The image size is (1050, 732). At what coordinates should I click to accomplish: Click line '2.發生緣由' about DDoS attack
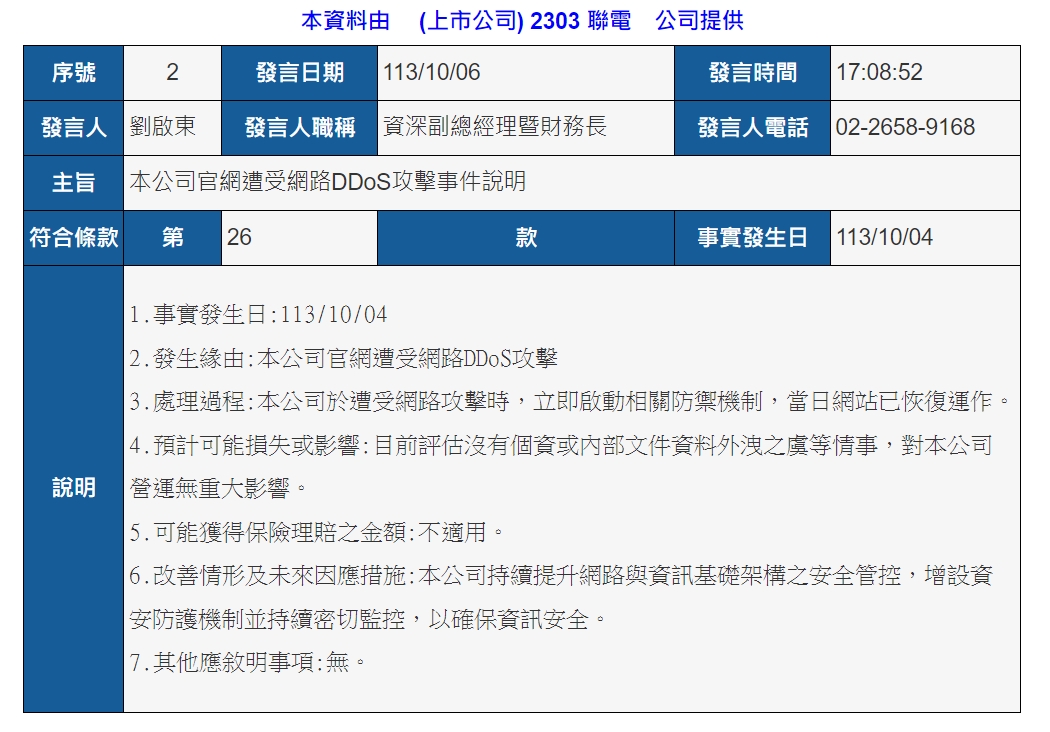[x=344, y=358]
